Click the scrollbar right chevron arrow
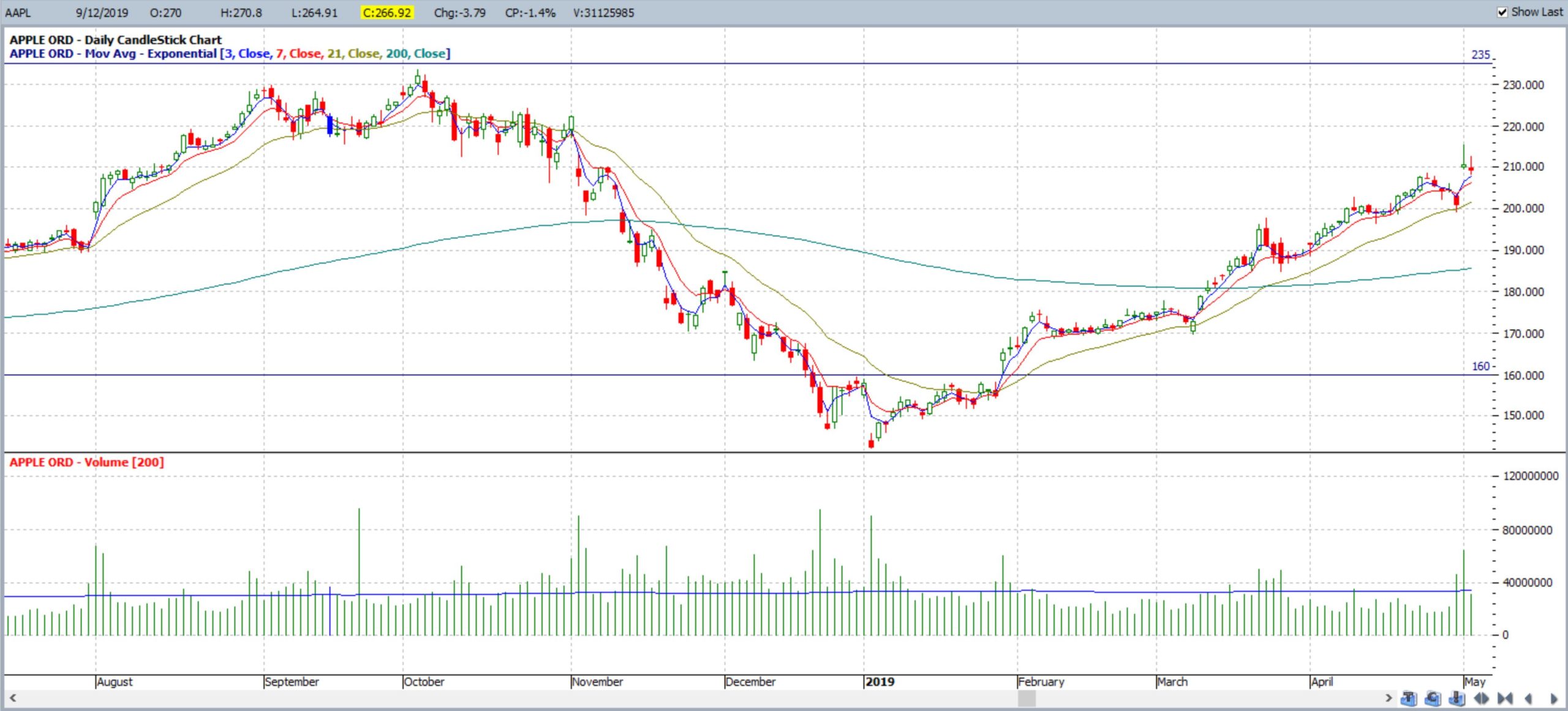Image resolution: width=1568 pixels, height=711 pixels. [1389, 698]
